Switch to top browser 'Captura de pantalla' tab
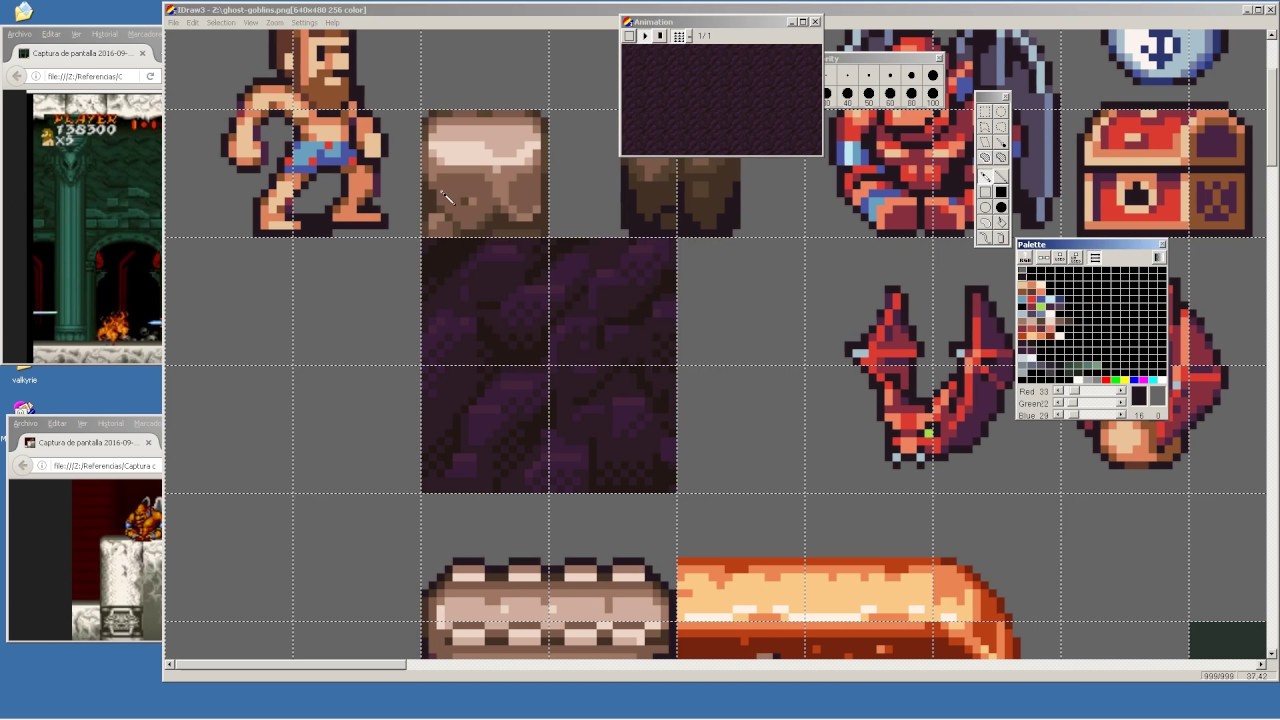Image resolution: width=1280 pixels, height=720 pixels. pyautogui.click(x=83, y=53)
